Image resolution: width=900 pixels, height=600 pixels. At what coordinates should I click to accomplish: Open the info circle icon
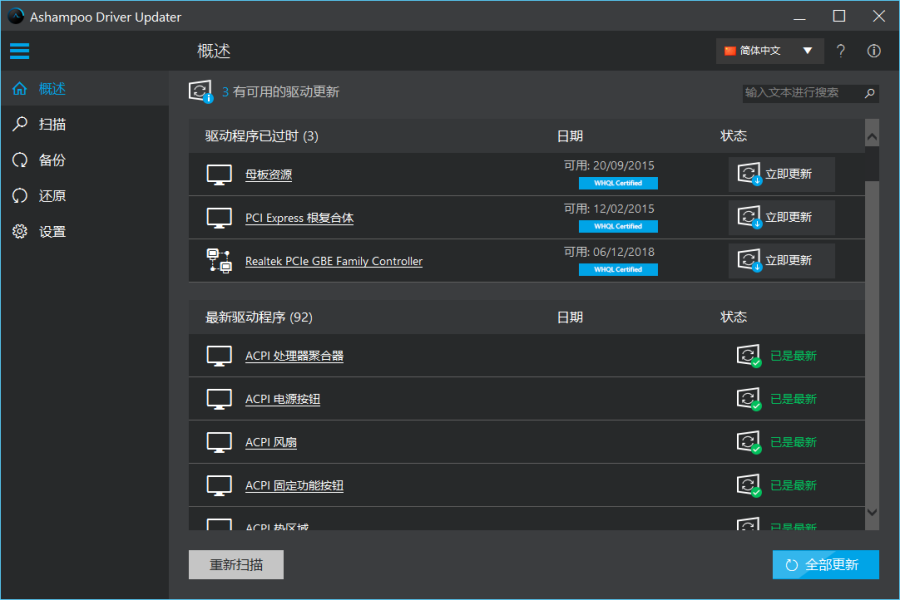coord(874,51)
